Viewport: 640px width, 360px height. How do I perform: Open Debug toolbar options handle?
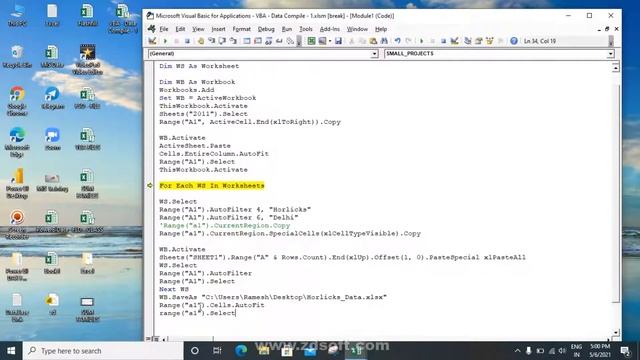299,41
